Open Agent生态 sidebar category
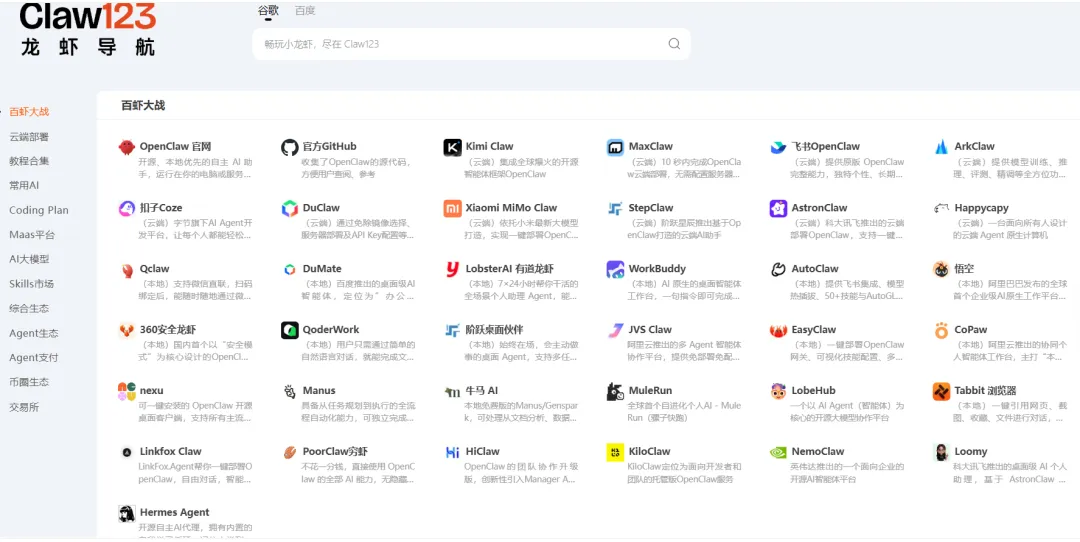Image resolution: width=1080 pixels, height=542 pixels. [x=34, y=333]
